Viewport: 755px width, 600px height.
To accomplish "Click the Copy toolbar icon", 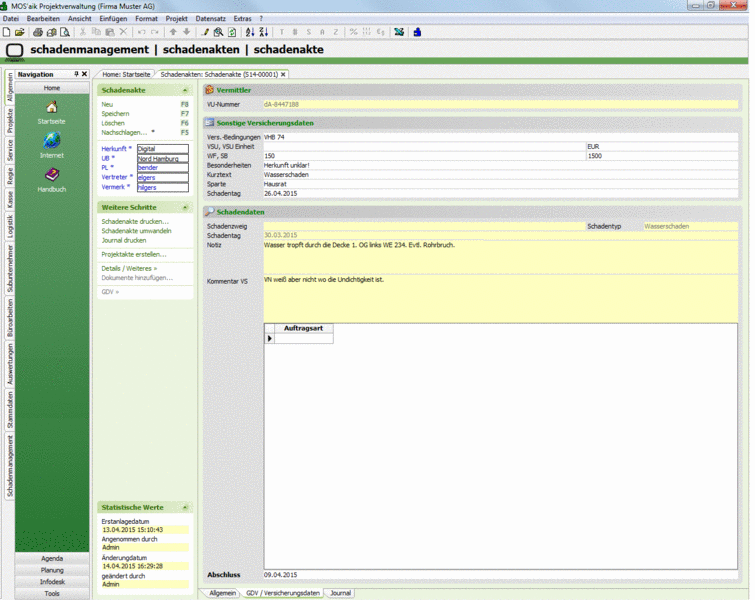I will click(96, 32).
